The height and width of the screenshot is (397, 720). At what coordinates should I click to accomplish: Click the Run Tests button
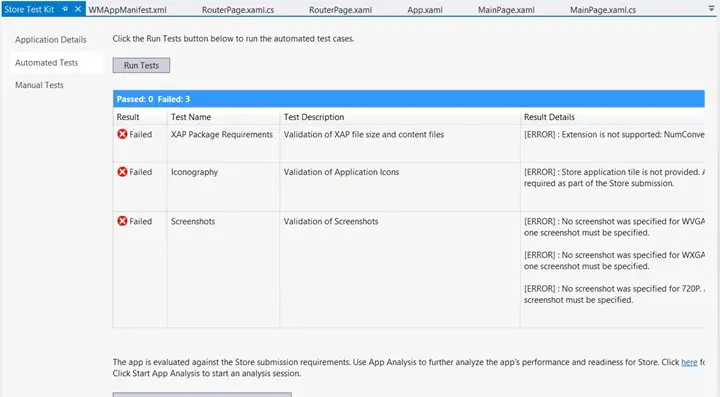pos(141,65)
